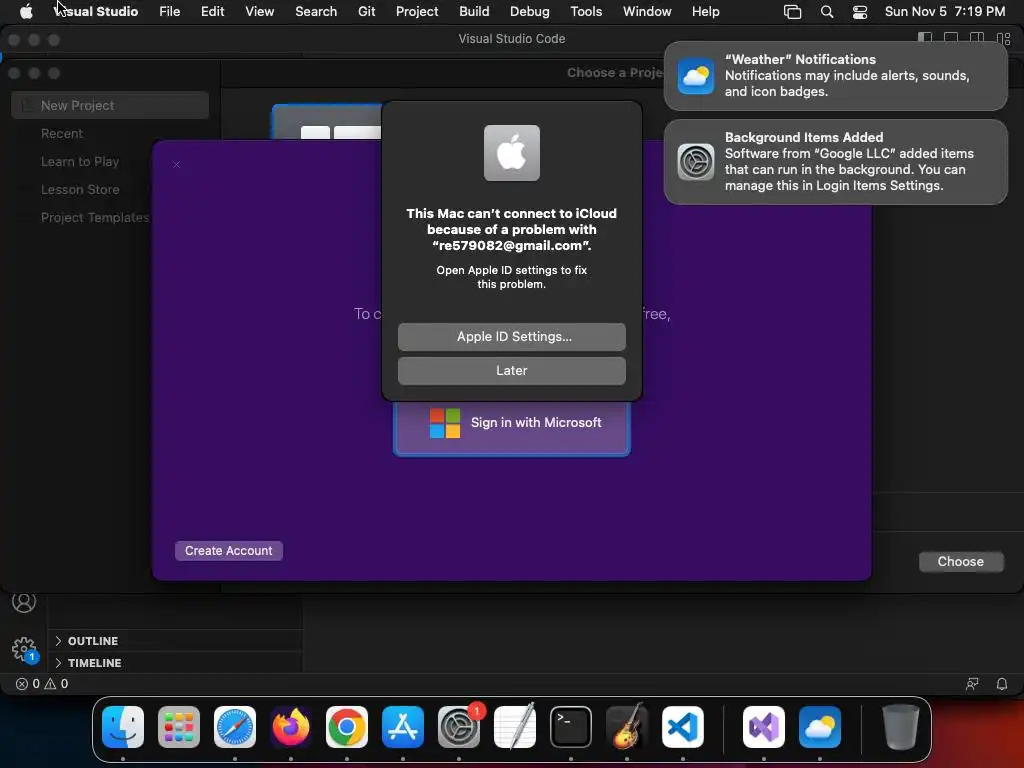Open the View menu
Image resolution: width=1024 pixels, height=768 pixels.
259,12
